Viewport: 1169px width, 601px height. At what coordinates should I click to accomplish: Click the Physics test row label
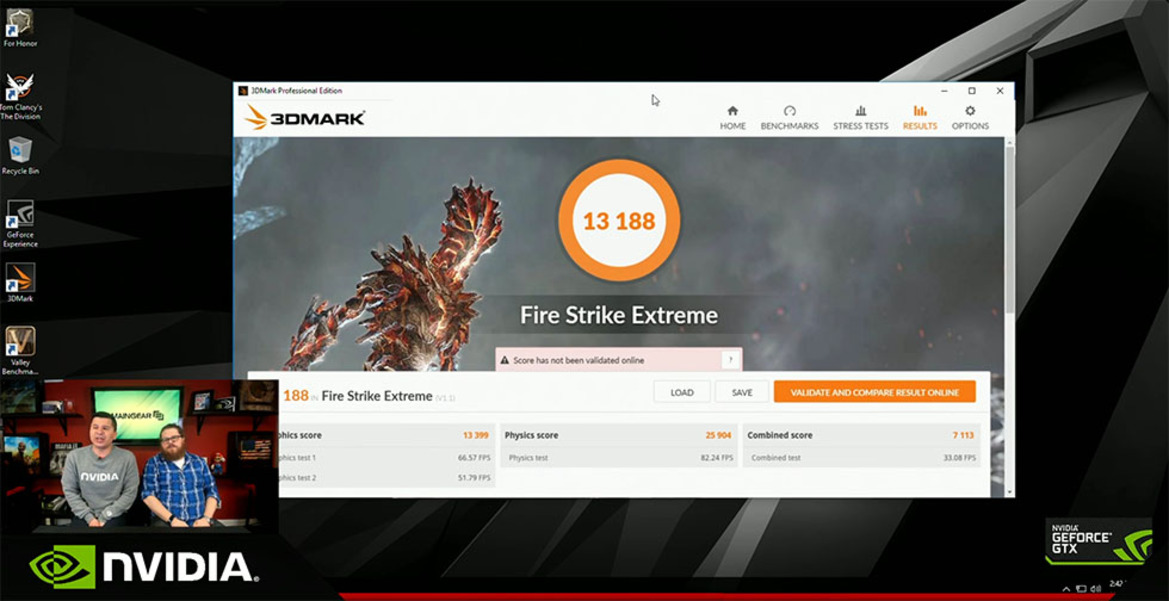coord(528,458)
